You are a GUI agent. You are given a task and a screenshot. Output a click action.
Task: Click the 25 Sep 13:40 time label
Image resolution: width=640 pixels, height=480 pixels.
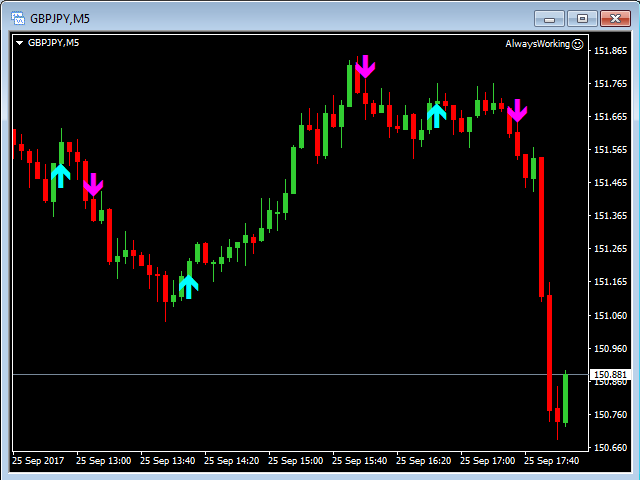[167, 461]
